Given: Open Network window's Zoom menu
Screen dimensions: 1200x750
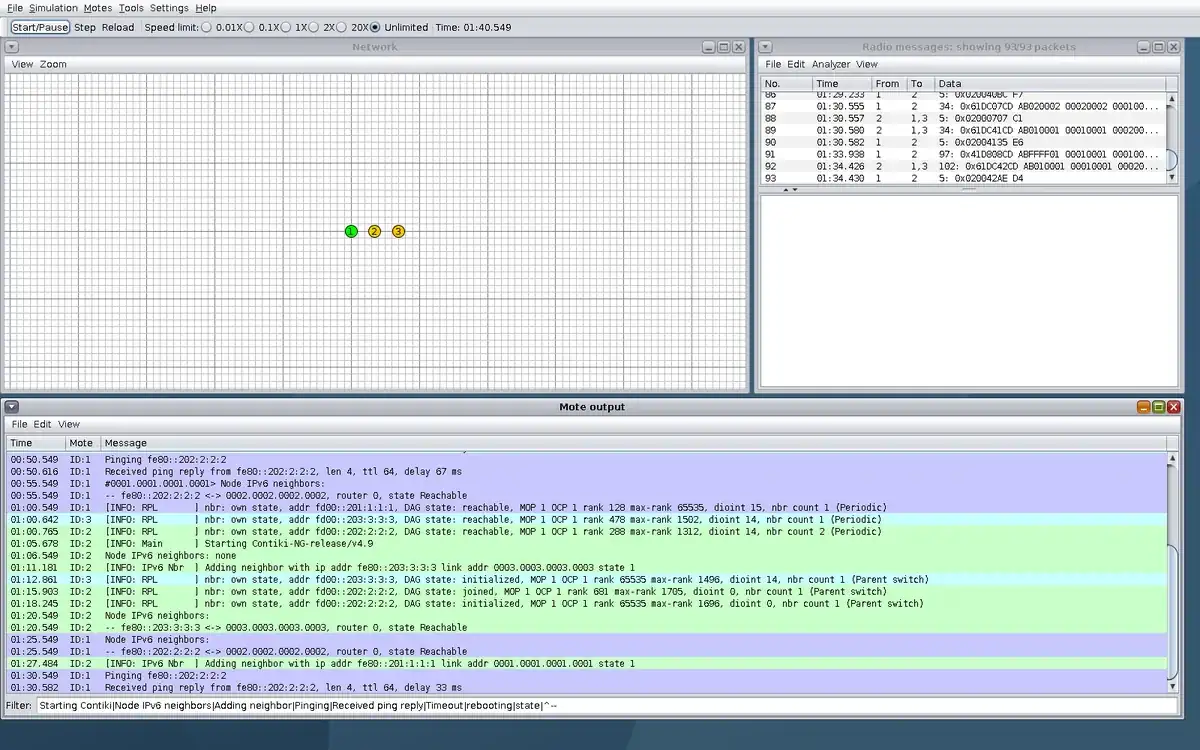Looking at the screenshot, I should point(53,64).
